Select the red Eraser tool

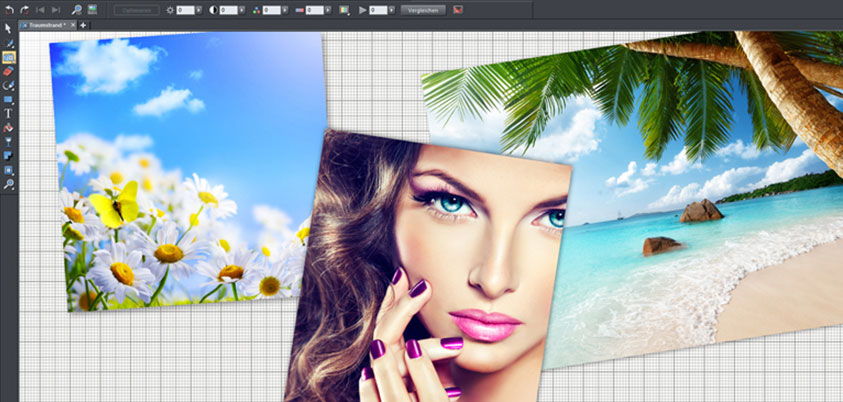[9, 71]
